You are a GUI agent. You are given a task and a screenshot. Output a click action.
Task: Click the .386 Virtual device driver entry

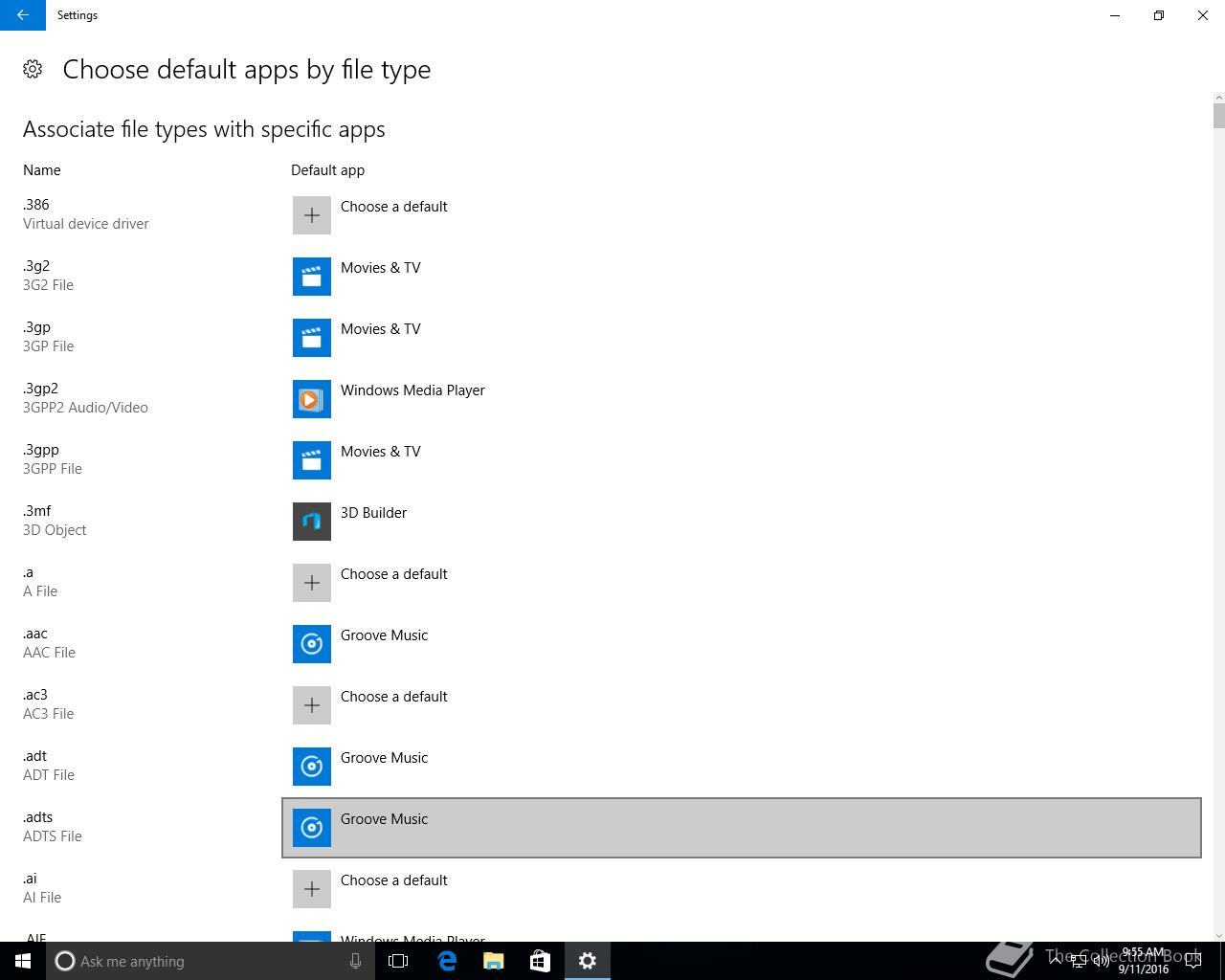tap(86, 214)
